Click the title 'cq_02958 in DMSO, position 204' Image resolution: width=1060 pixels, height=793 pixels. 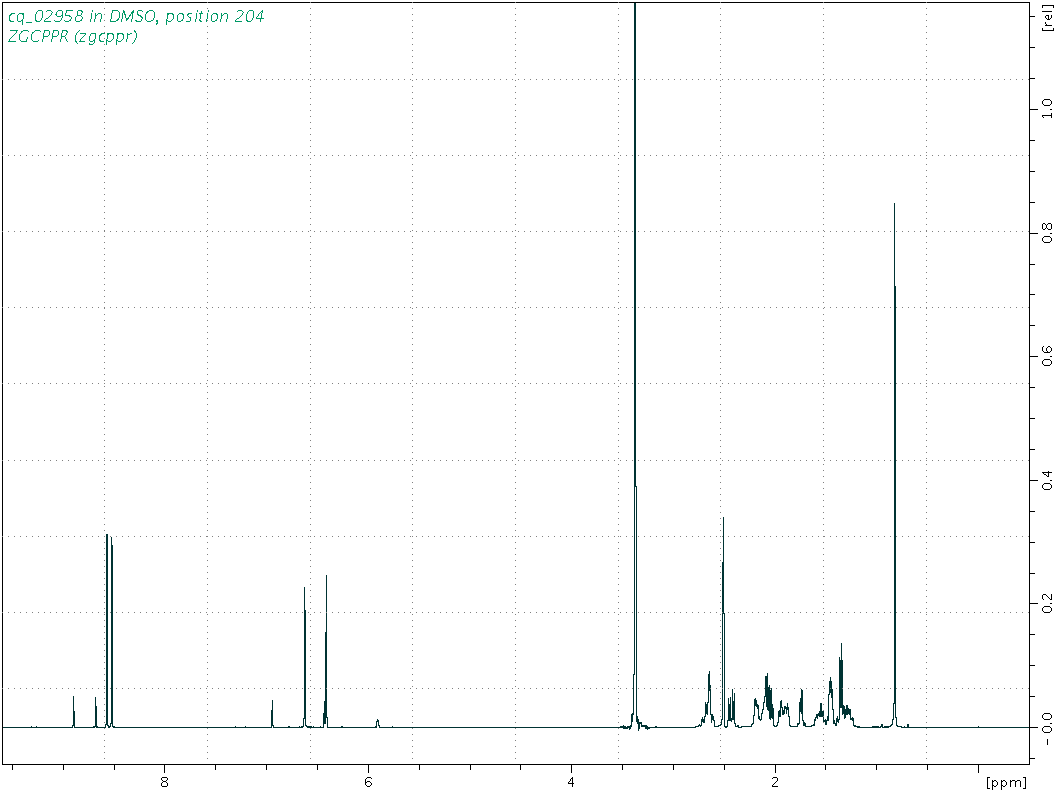point(136,16)
